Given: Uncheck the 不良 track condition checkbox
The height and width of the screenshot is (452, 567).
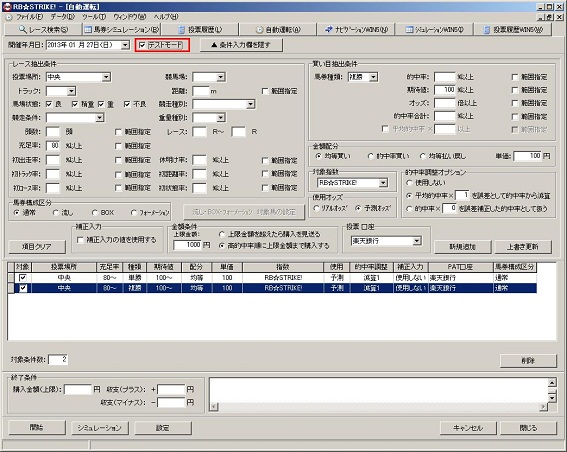Looking at the screenshot, I should click(127, 104).
